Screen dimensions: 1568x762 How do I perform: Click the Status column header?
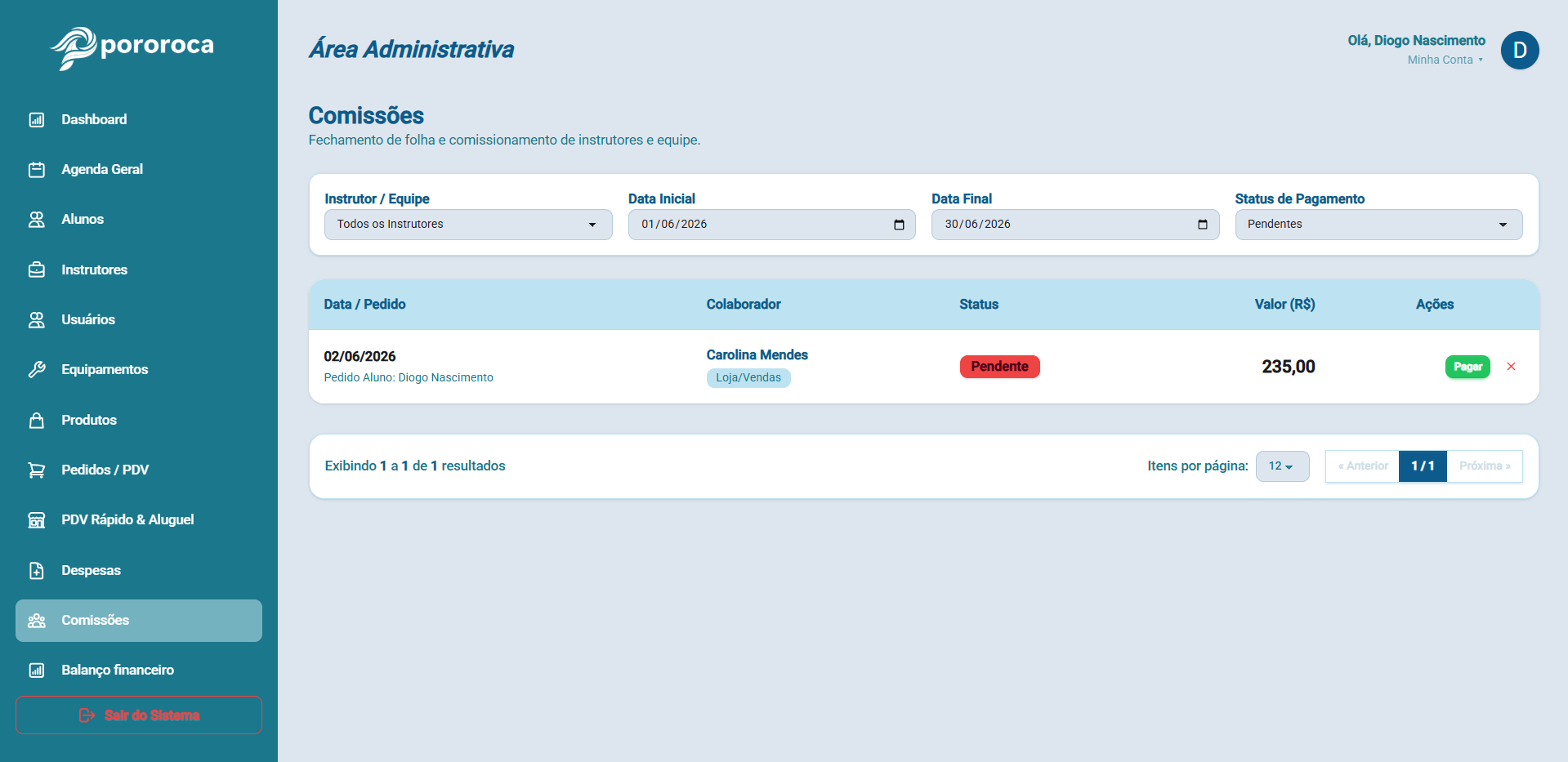click(x=979, y=305)
